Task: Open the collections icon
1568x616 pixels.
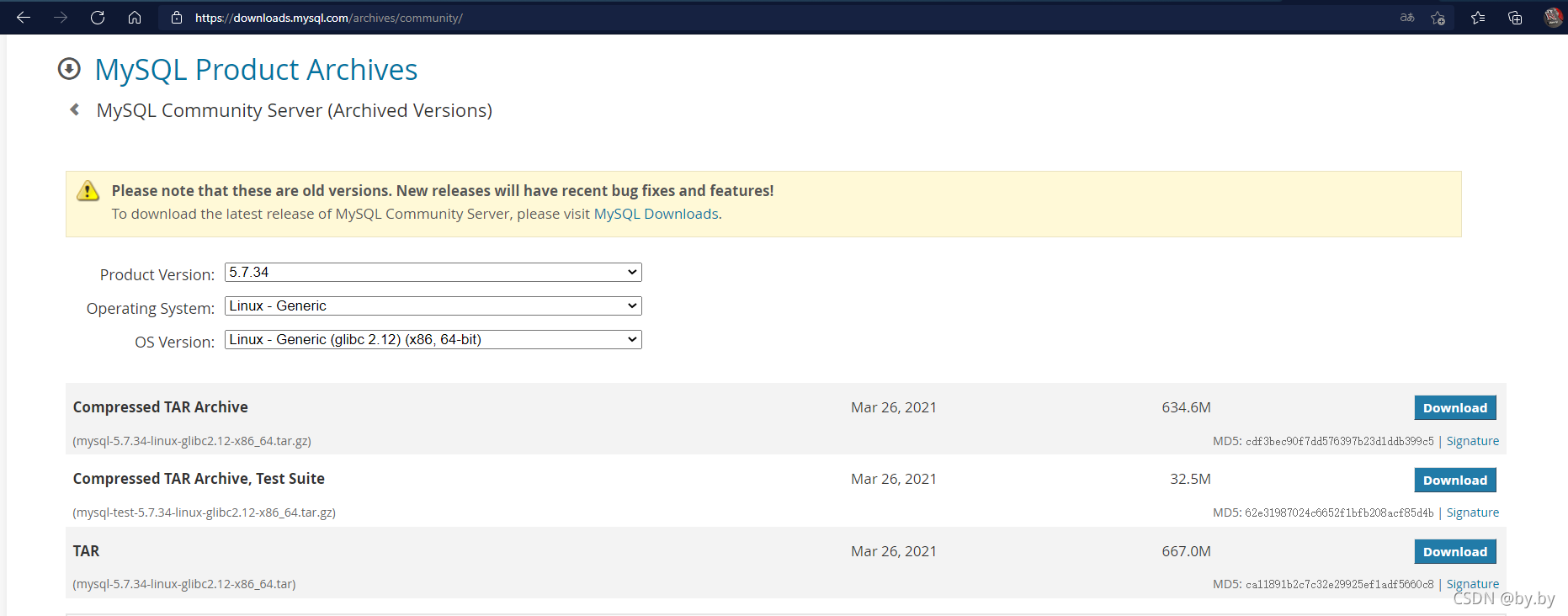Action: click(1515, 18)
